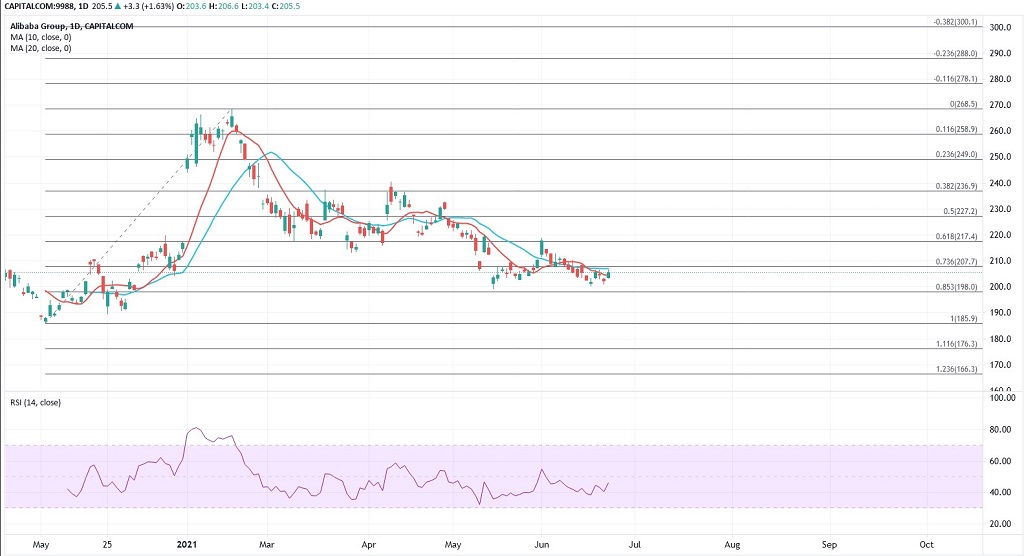
Task: Click the 0.618(217.4) Fibonacci level label
Action: pos(957,237)
